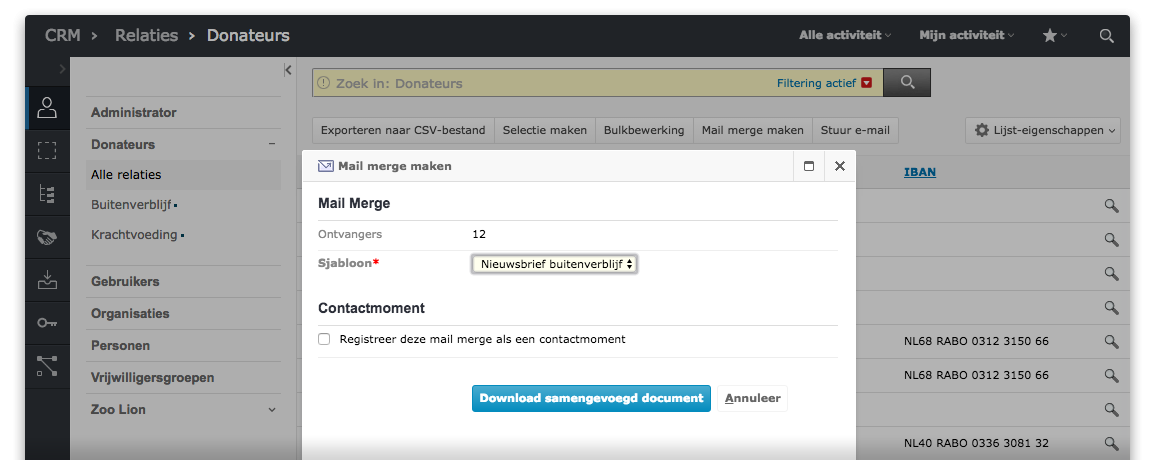Click the Bulkbewerking button
The width and height of the screenshot is (1155, 460).
644,130
